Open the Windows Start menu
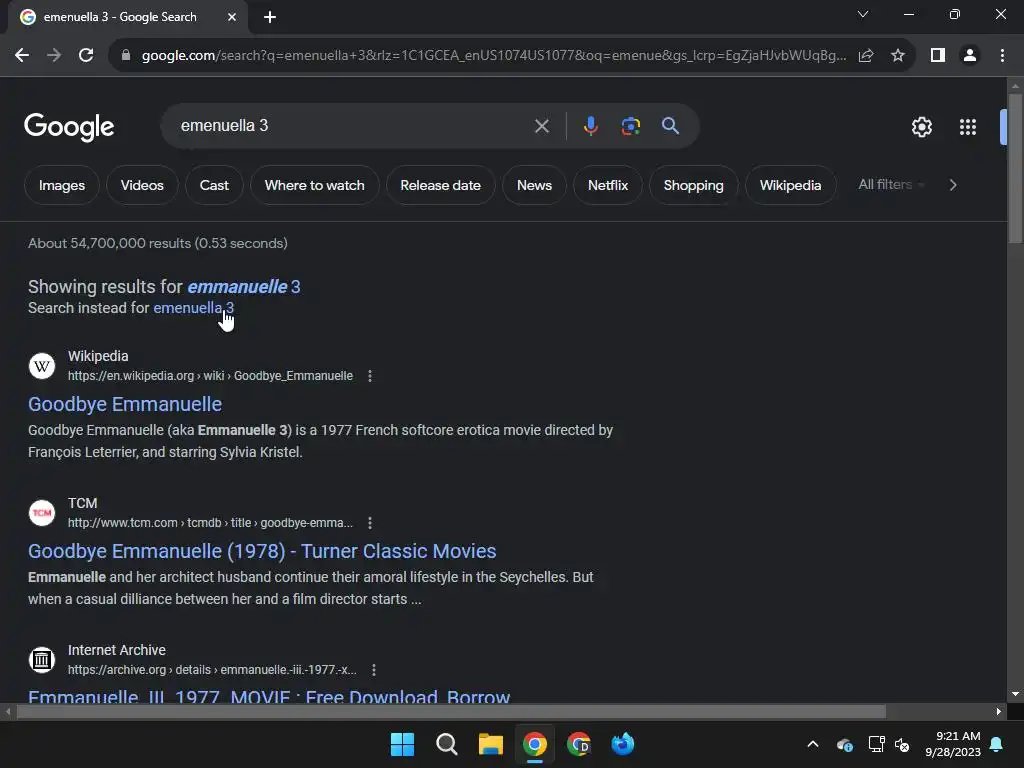The image size is (1024, 768). tap(402, 744)
